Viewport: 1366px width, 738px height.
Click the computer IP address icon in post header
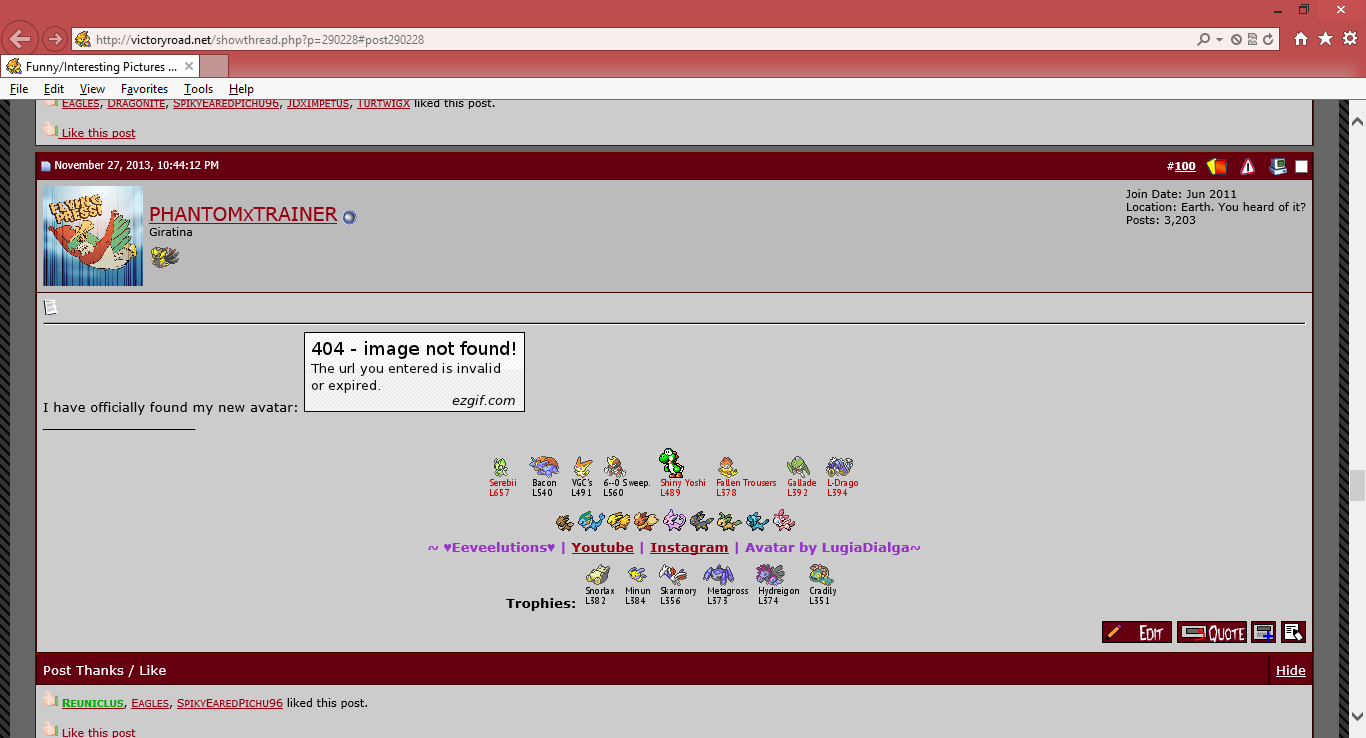1278,166
